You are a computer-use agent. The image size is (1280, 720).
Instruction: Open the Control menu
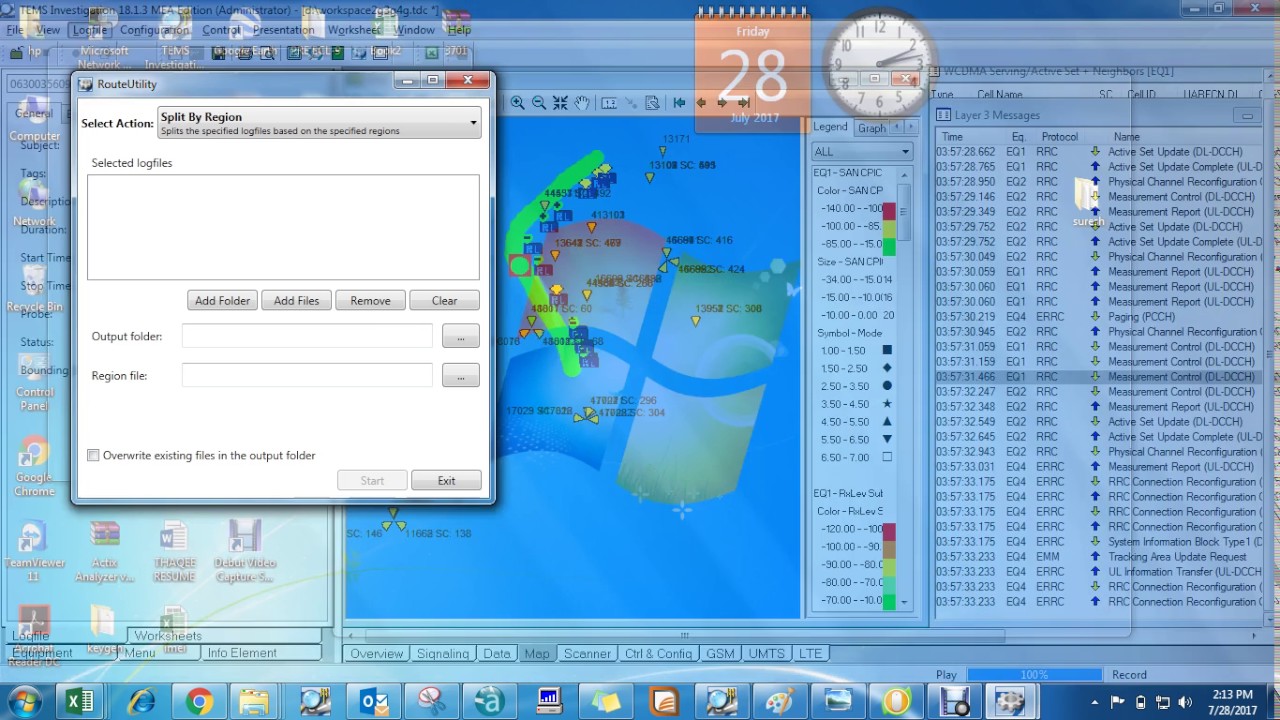(221, 30)
